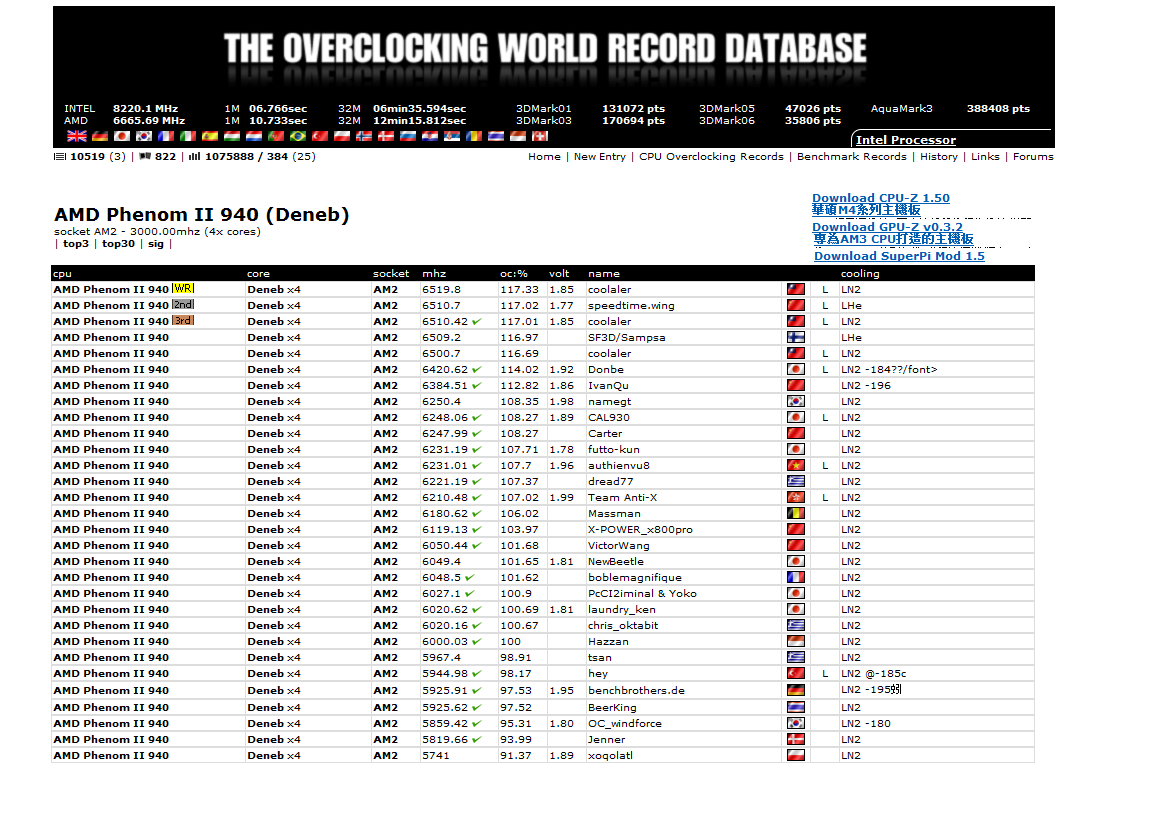
Task: Click the 2nd place badge
Action: point(183,305)
